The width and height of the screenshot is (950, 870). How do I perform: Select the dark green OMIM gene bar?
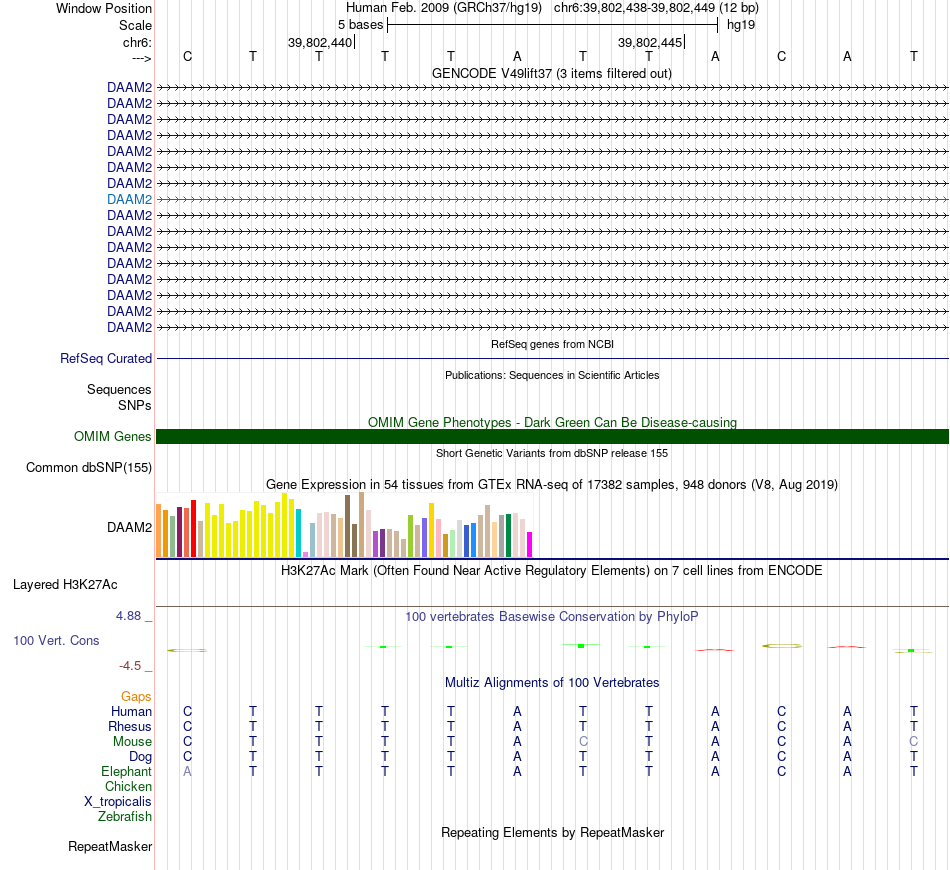(552, 436)
